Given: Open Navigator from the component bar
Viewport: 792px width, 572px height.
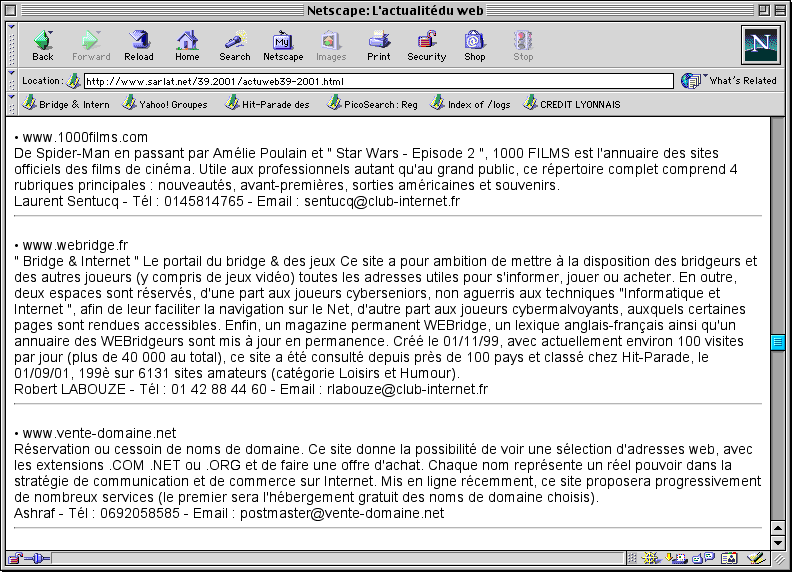Looking at the screenshot, I should pos(651,558).
